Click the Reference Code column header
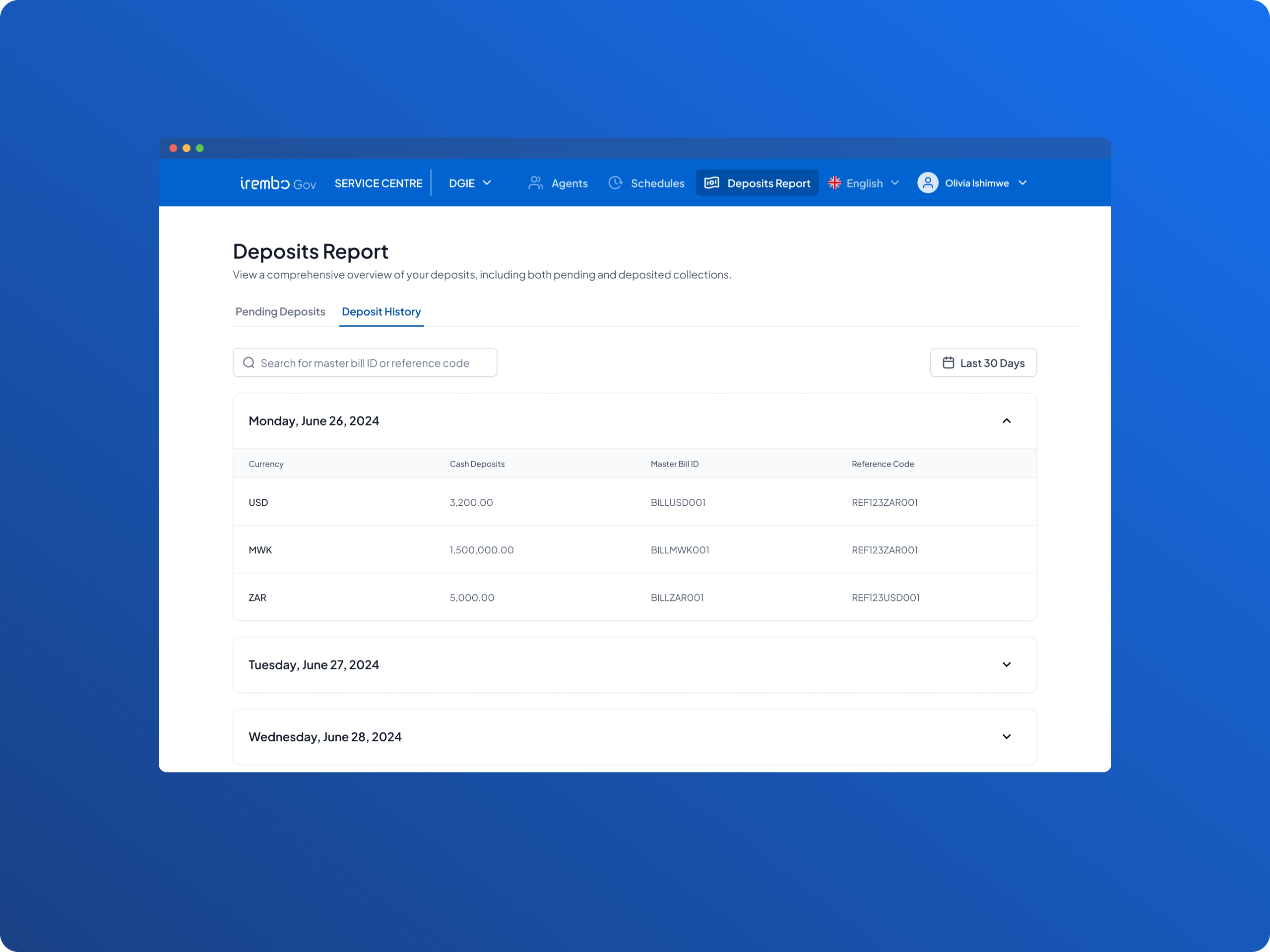Image resolution: width=1270 pixels, height=952 pixels. click(x=883, y=464)
